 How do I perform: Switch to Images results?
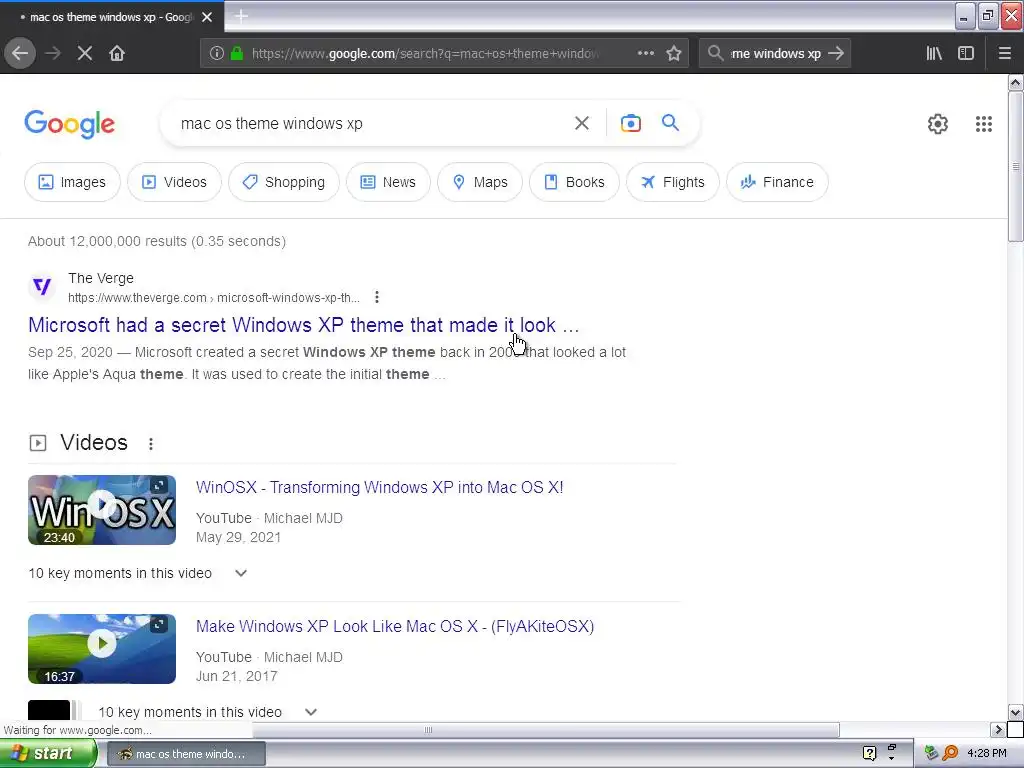(x=72, y=182)
